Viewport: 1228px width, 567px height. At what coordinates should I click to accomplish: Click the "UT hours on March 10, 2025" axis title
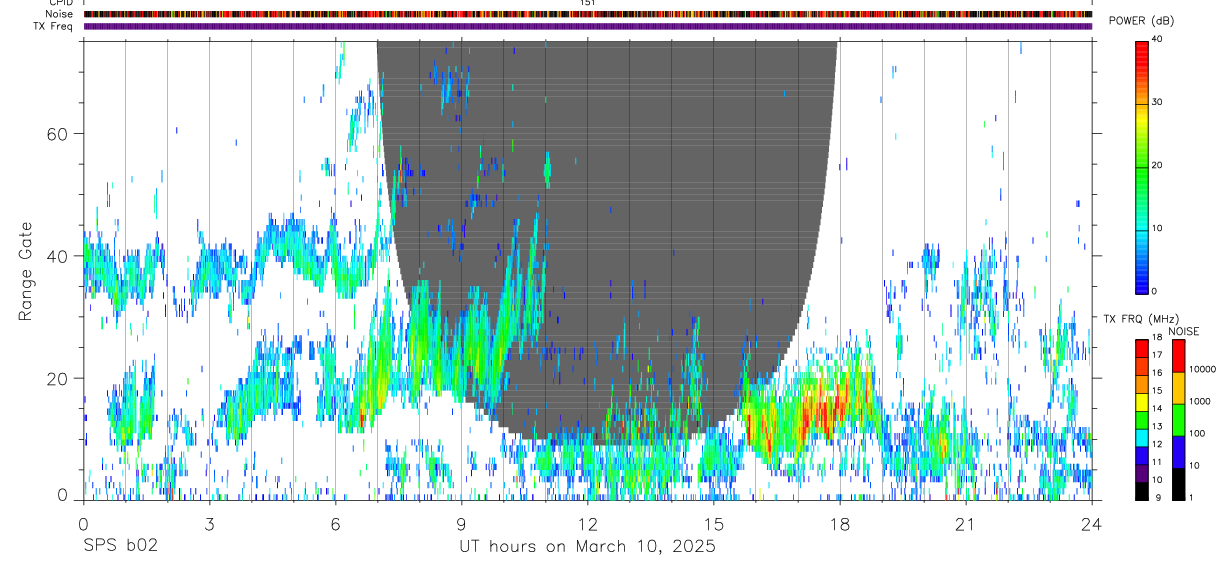pos(587,546)
